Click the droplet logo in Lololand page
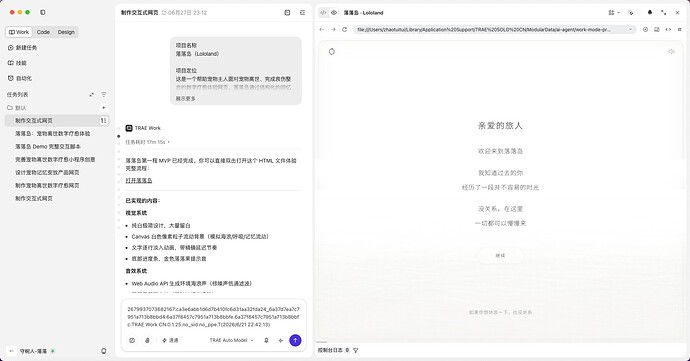Screen dimensions: 690x361 point(332,52)
